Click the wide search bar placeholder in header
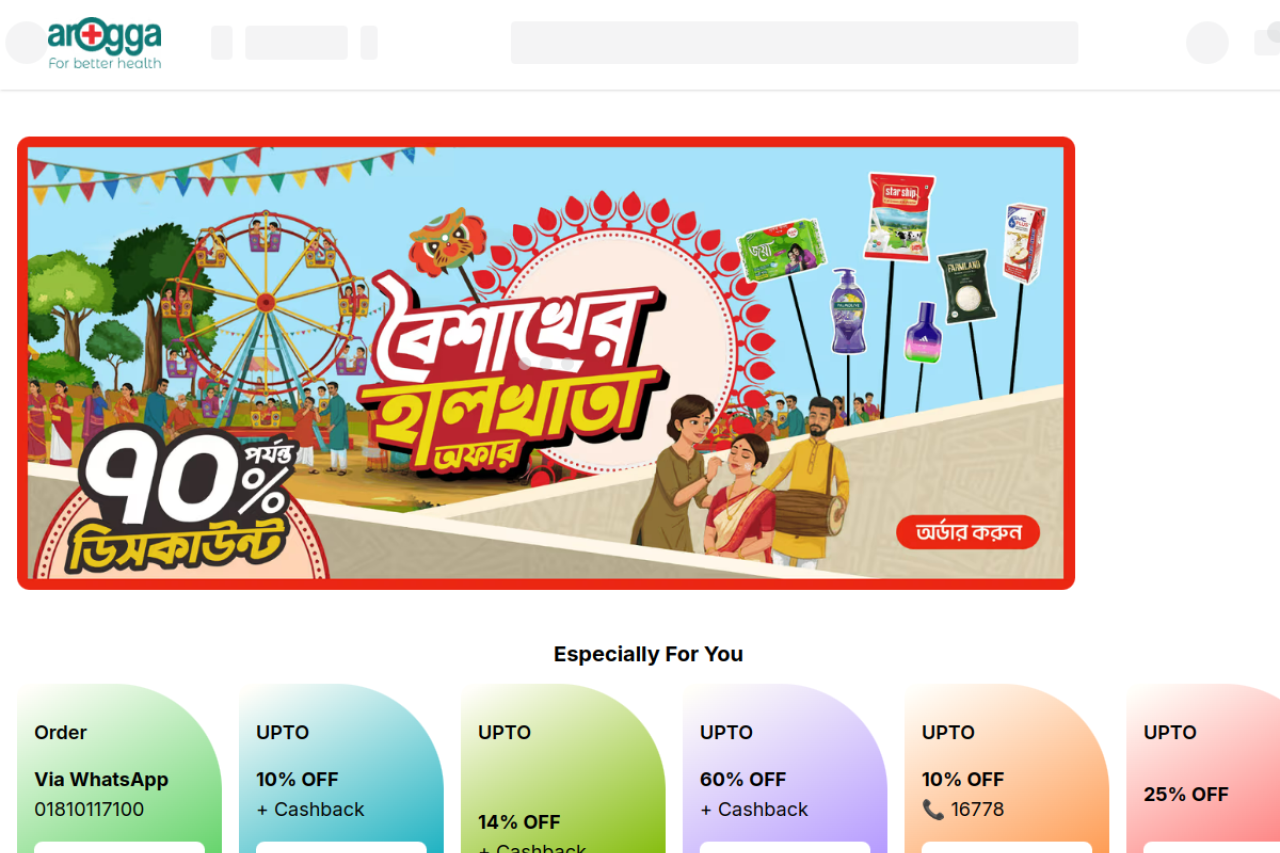Viewport: 1280px width, 853px height. [794, 43]
